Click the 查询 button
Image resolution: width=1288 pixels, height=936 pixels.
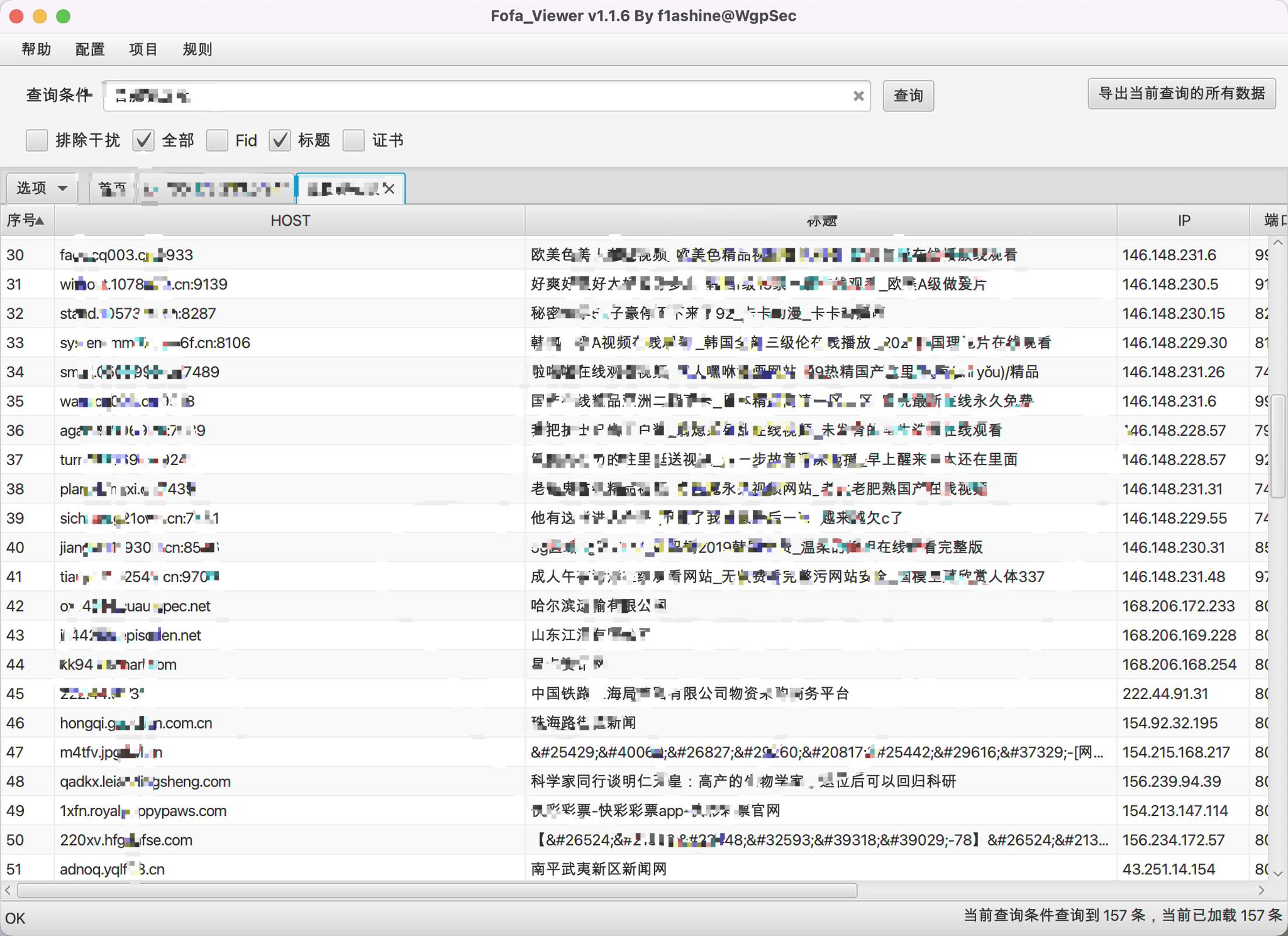(x=908, y=96)
